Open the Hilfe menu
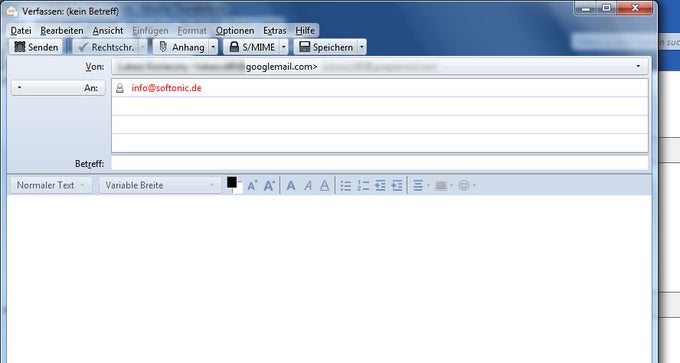This screenshot has height=363, width=680. 305,31
